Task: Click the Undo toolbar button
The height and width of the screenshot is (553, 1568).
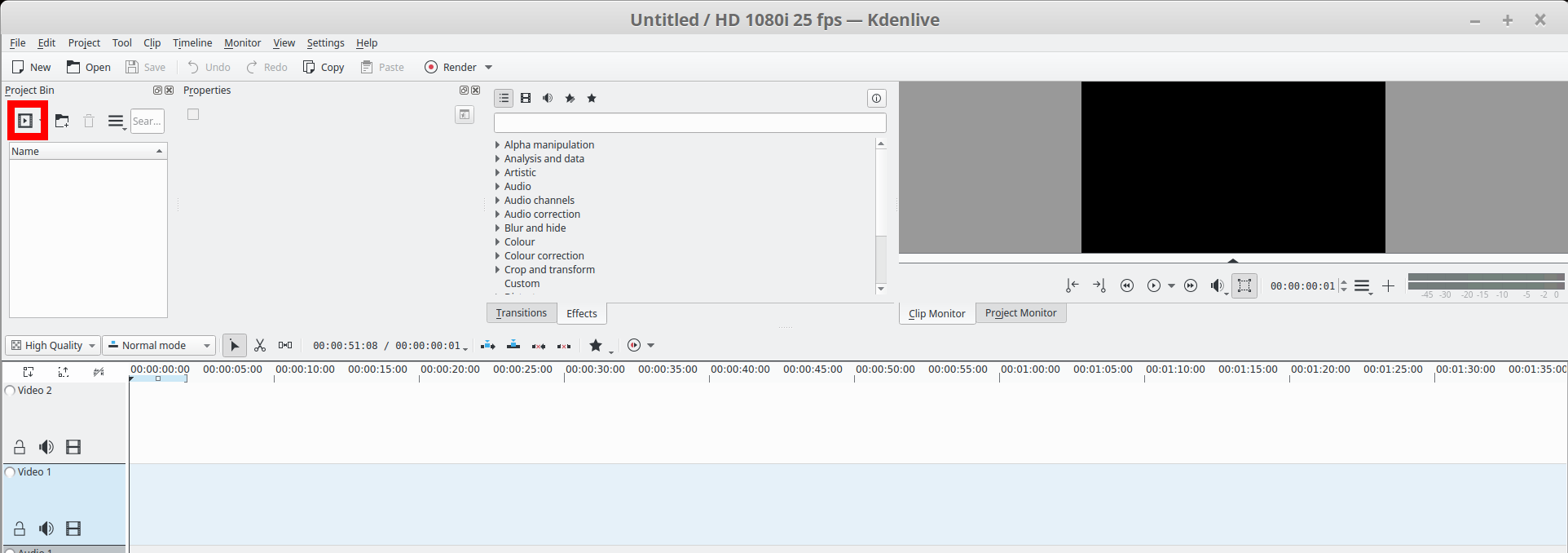Action: click(x=209, y=67)
